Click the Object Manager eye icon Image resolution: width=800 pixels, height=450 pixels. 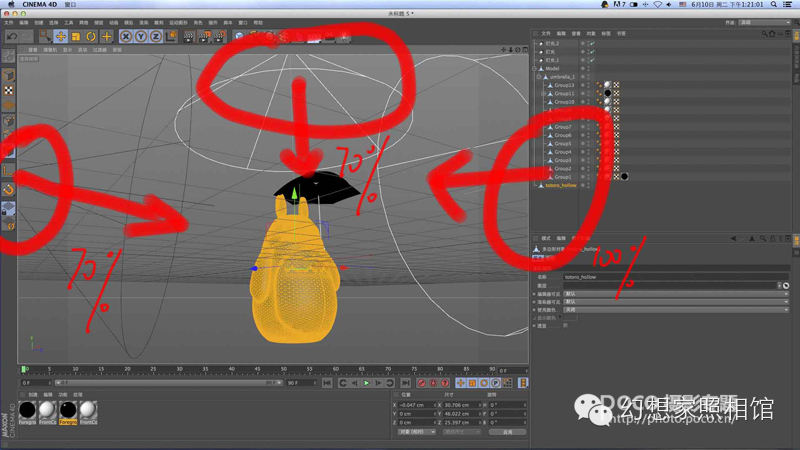pos(780,34)
